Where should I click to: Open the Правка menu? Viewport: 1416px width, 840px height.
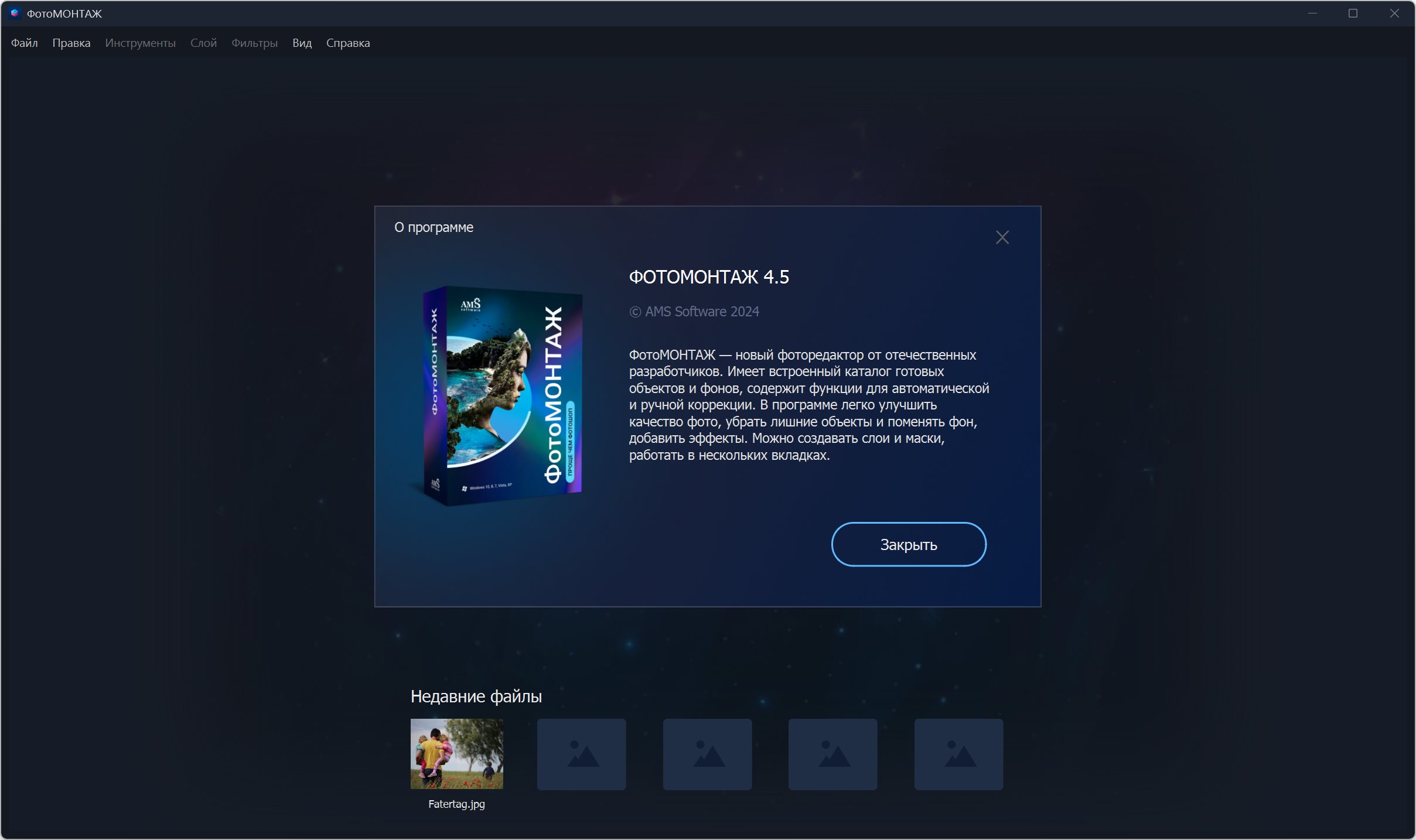[x=71, y=43]
